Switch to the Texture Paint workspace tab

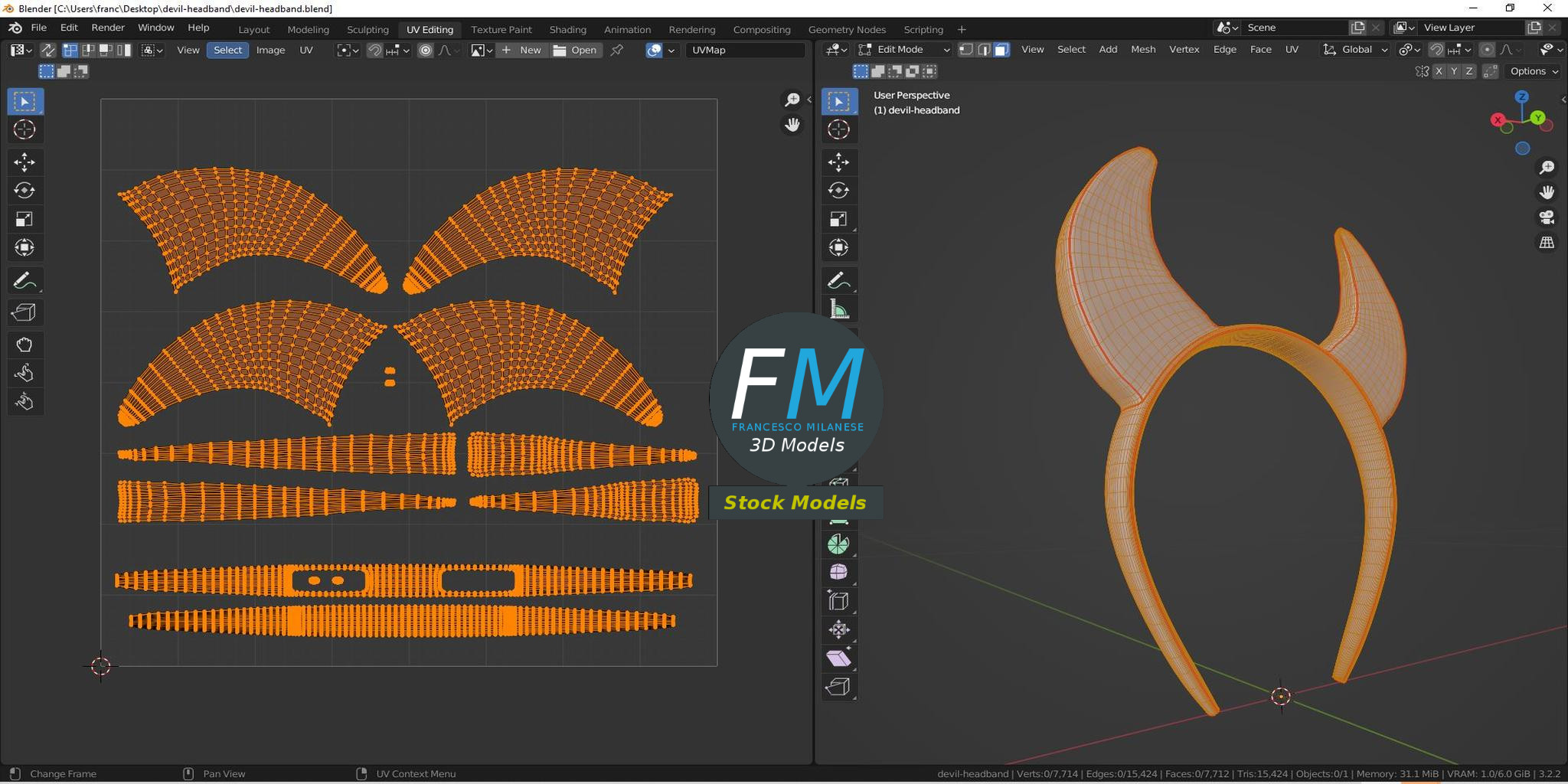click(x=501, y=29)
